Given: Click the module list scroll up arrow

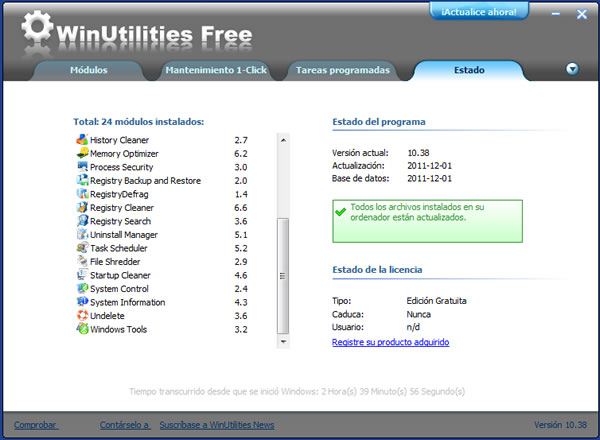Looking at the screenshot, I should 283,140.
